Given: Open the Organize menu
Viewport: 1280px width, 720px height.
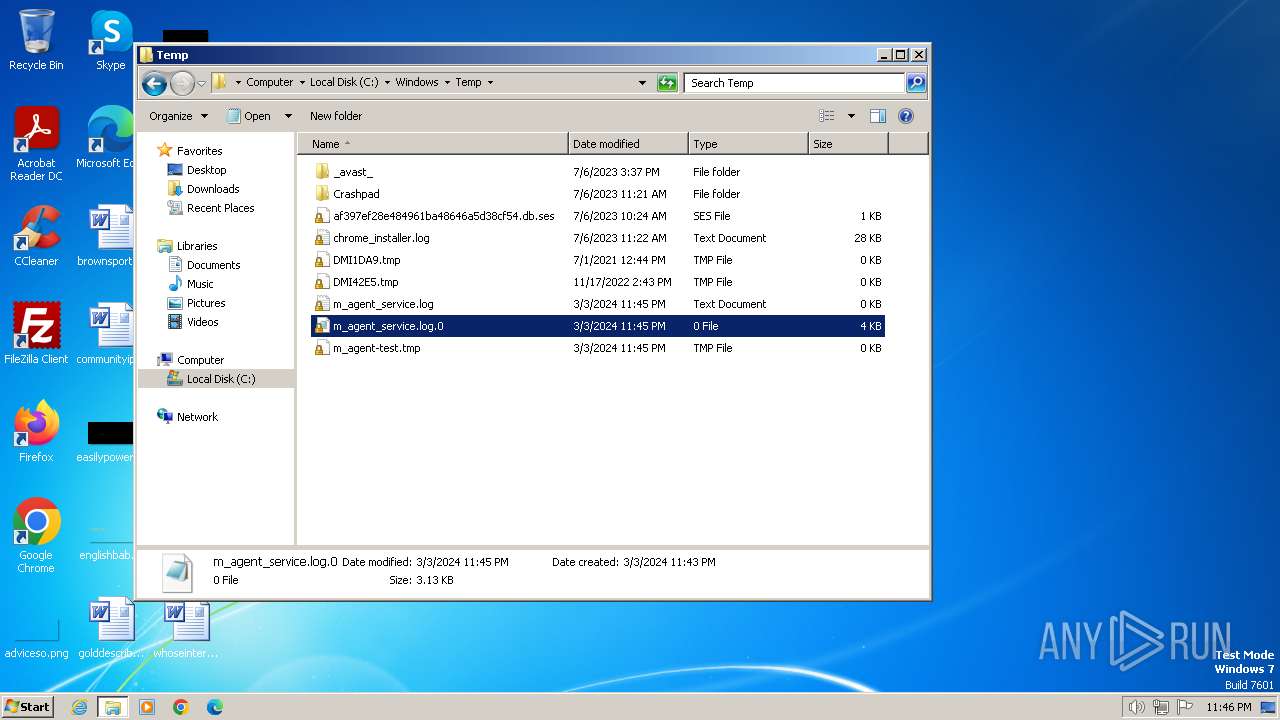Looking at the screenshot, I should tap(178, 116).
